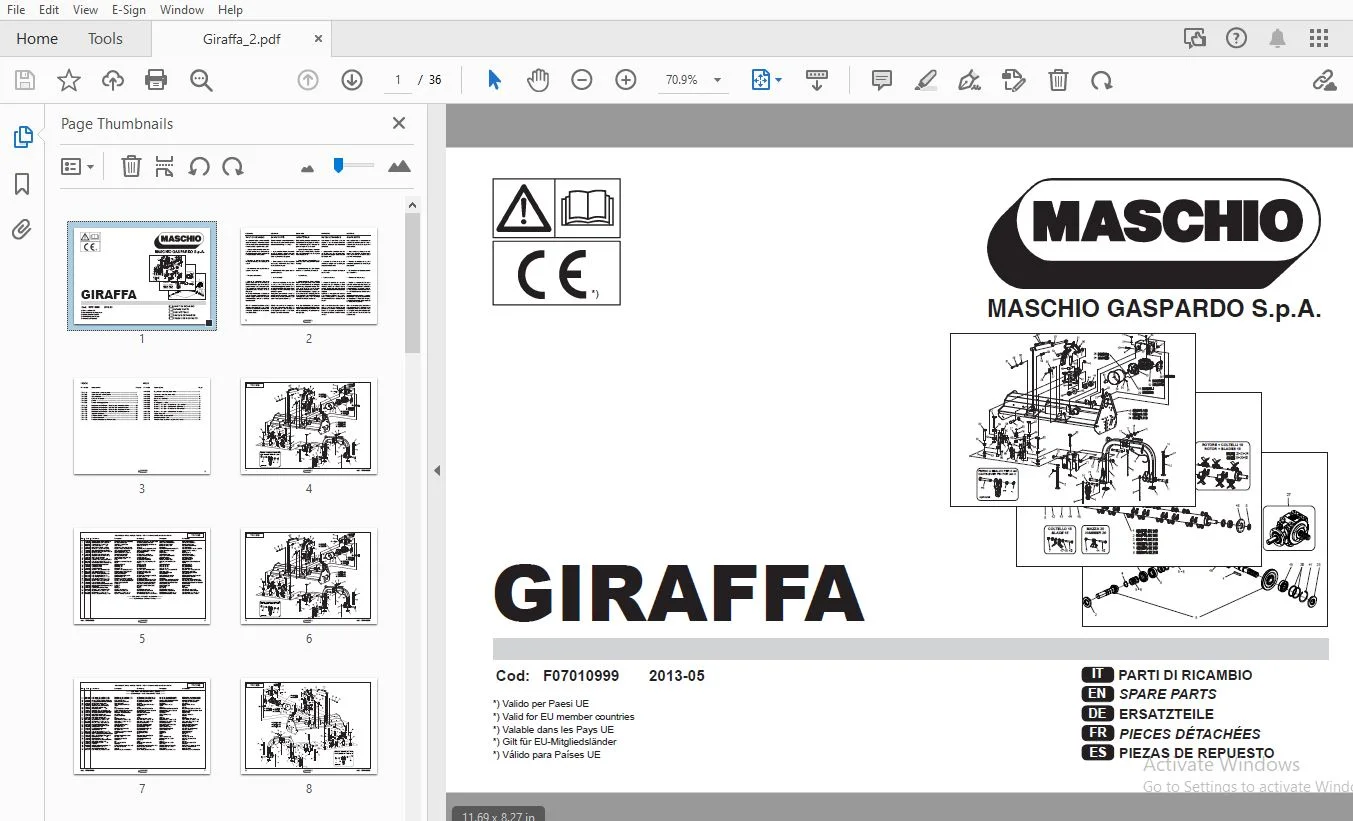Click the code F07010999 text
Screen dimensions: 1353x821
tap(581, 676)
